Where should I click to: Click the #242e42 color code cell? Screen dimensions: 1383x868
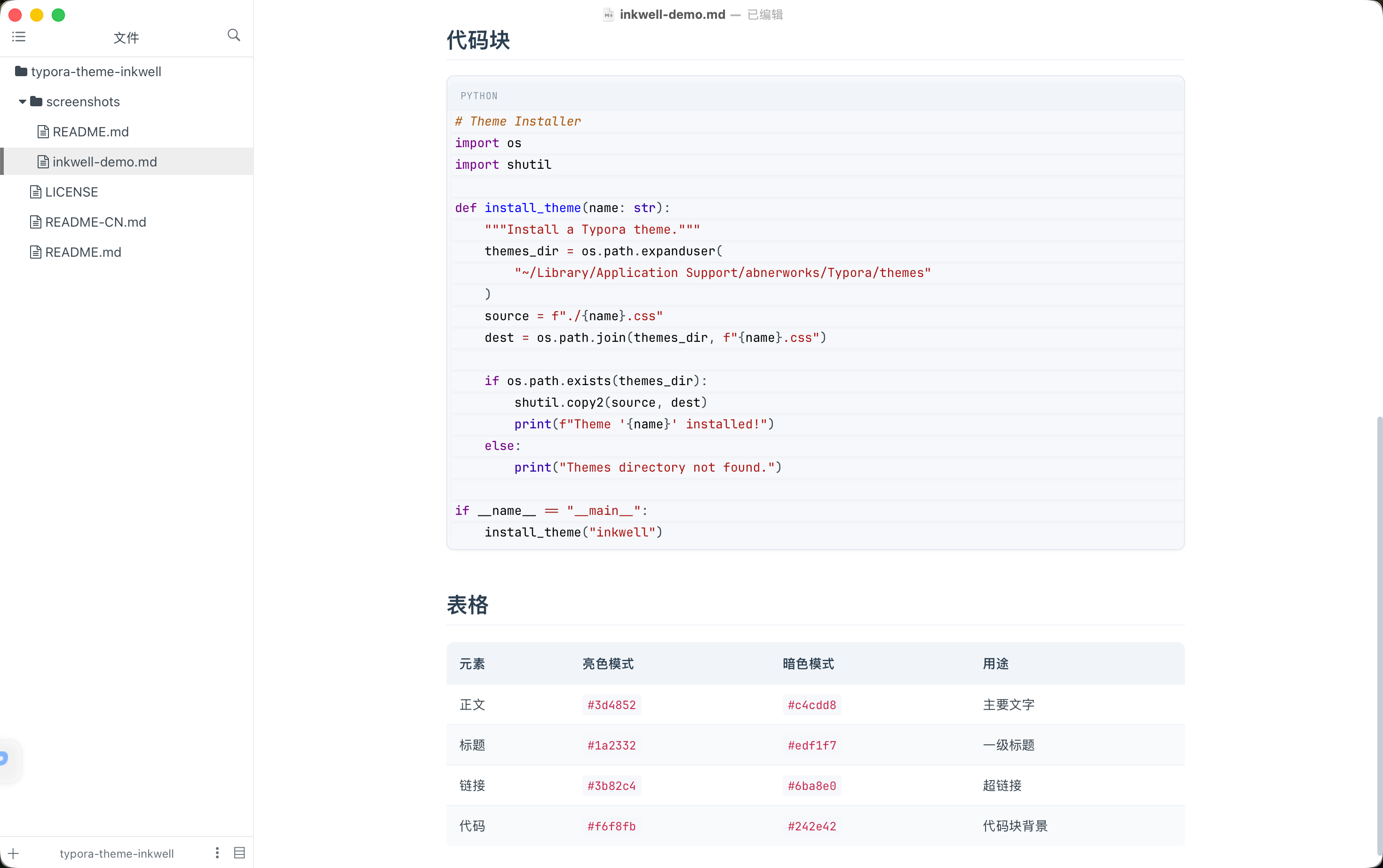(812, 826)
